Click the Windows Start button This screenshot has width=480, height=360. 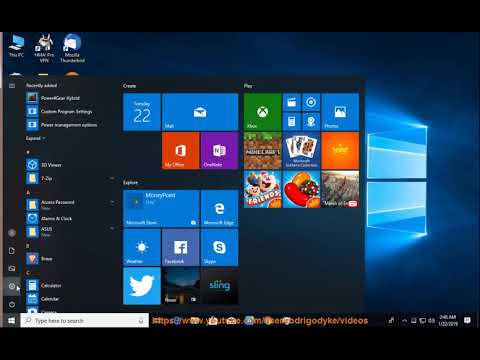pos(11,320)
